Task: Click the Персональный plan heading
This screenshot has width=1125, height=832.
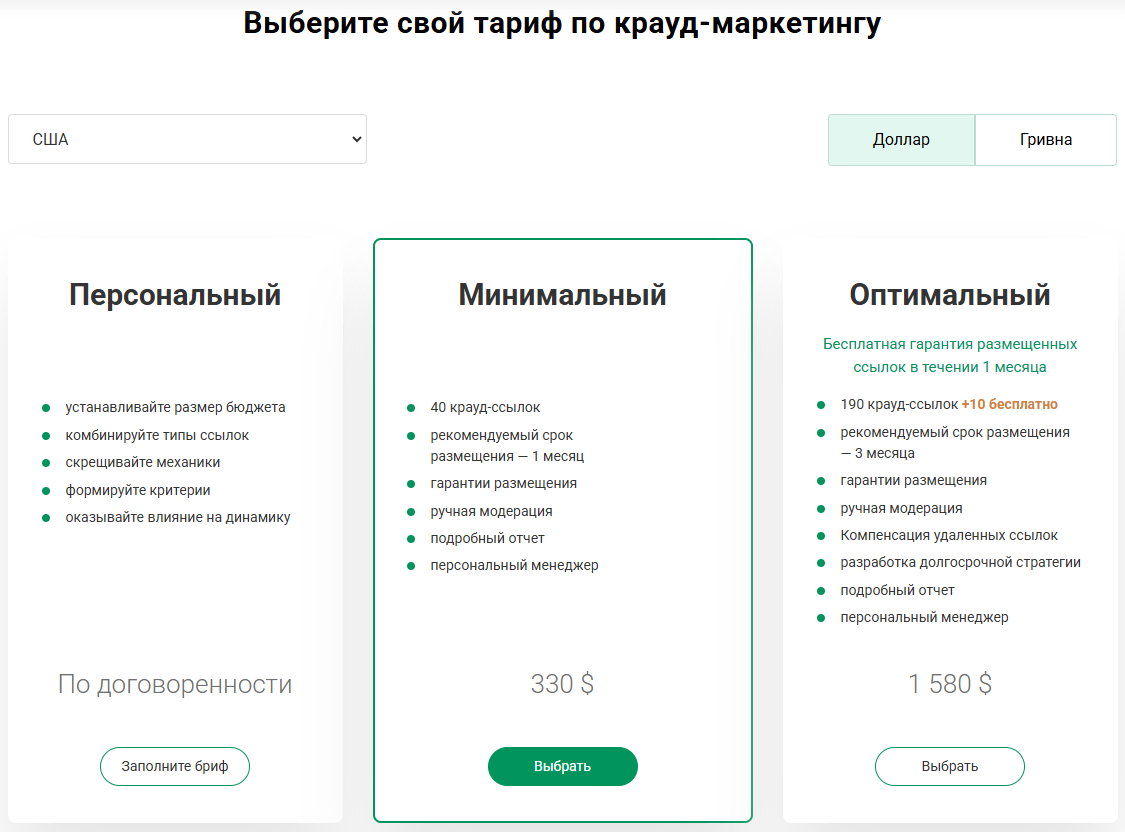Action: pyautogui.click(x=175, y=295)
